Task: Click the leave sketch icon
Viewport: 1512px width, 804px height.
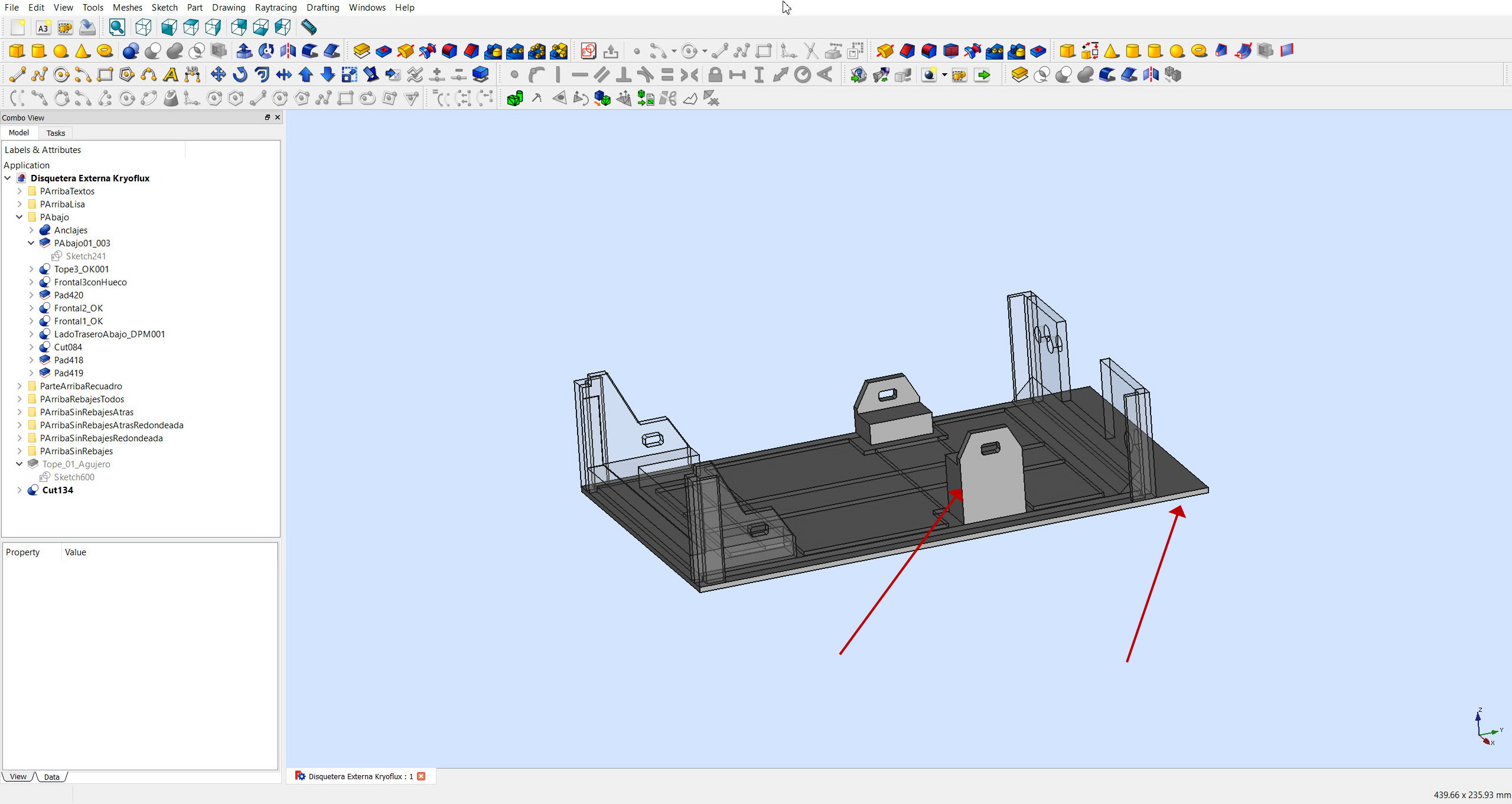Action: (611, 51)
